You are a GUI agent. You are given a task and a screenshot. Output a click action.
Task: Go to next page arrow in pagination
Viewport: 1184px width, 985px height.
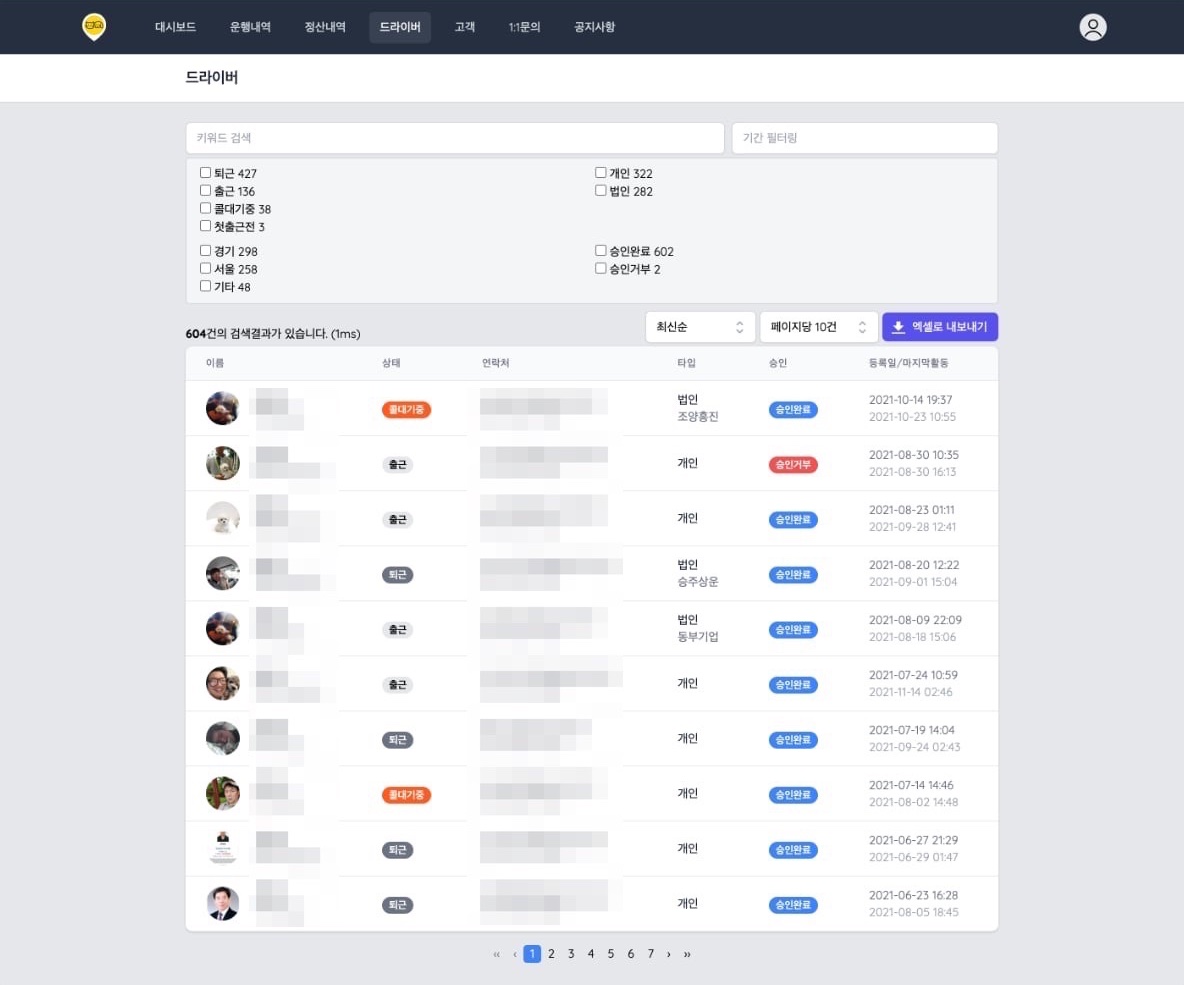(x=668, y=954)
